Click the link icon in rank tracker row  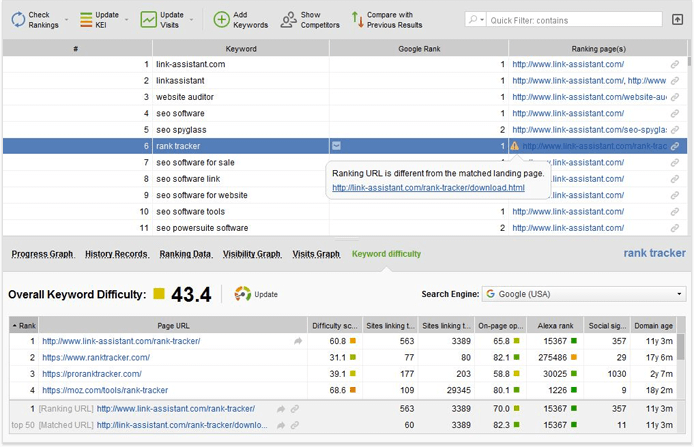pos(675,146)
